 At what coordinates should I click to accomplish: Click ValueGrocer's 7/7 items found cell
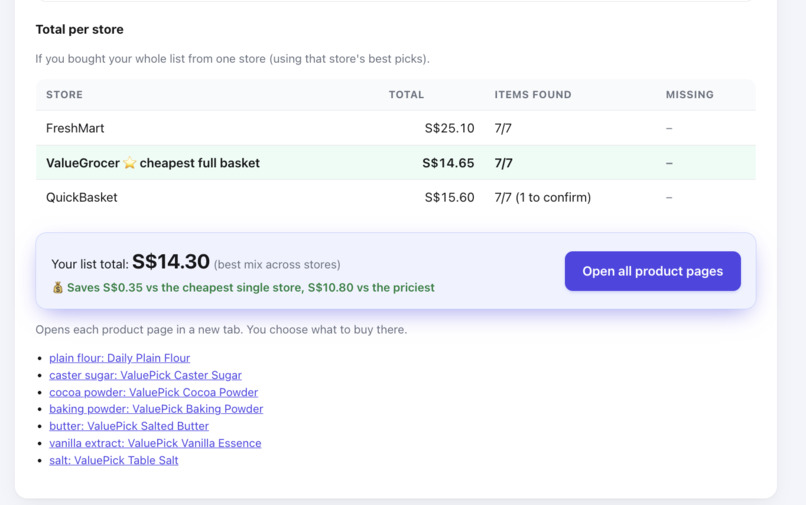pyautogui.click(x=504, y=163)
